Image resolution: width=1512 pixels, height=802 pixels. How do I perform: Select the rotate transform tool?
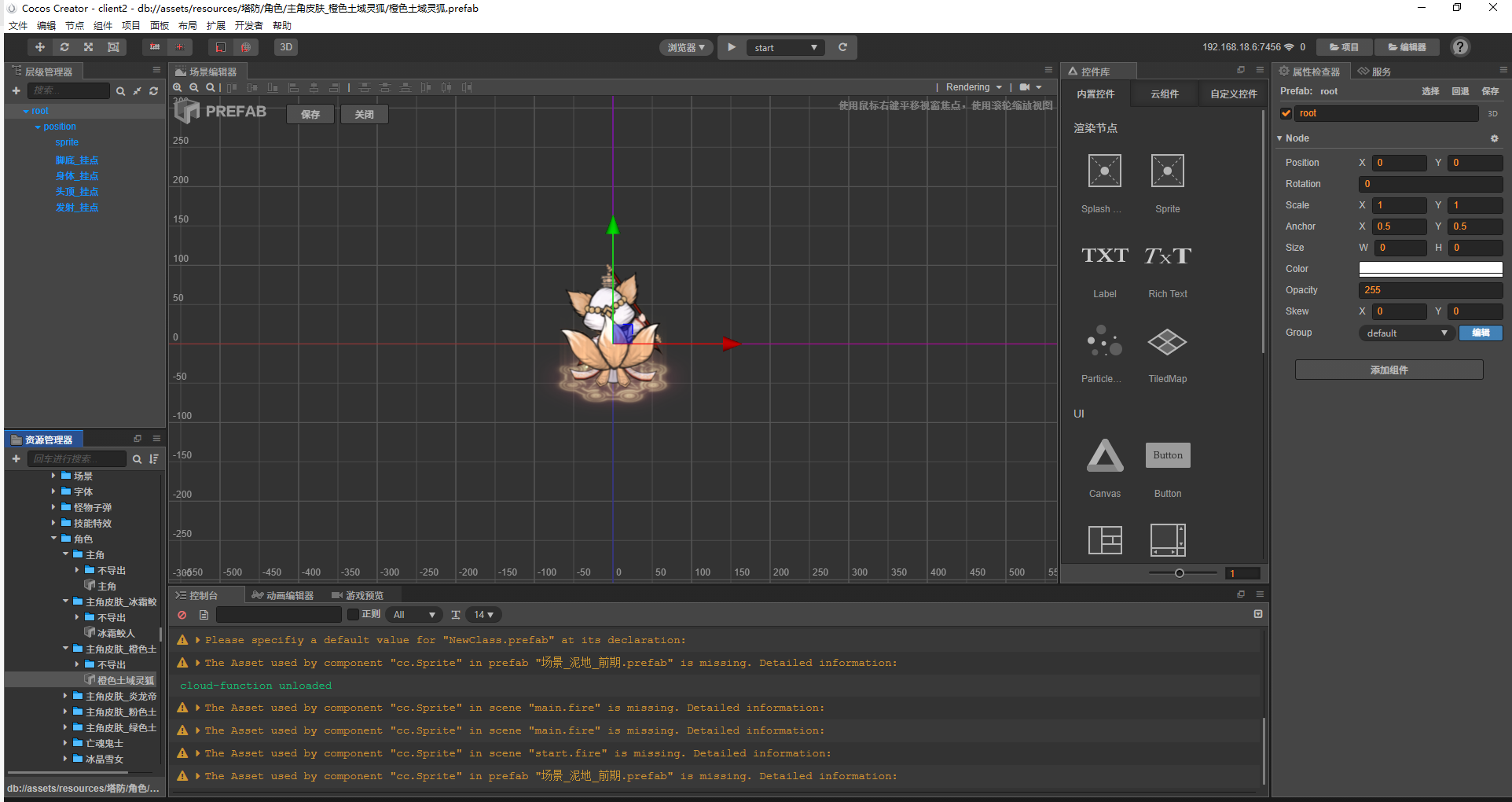point(64,47)
